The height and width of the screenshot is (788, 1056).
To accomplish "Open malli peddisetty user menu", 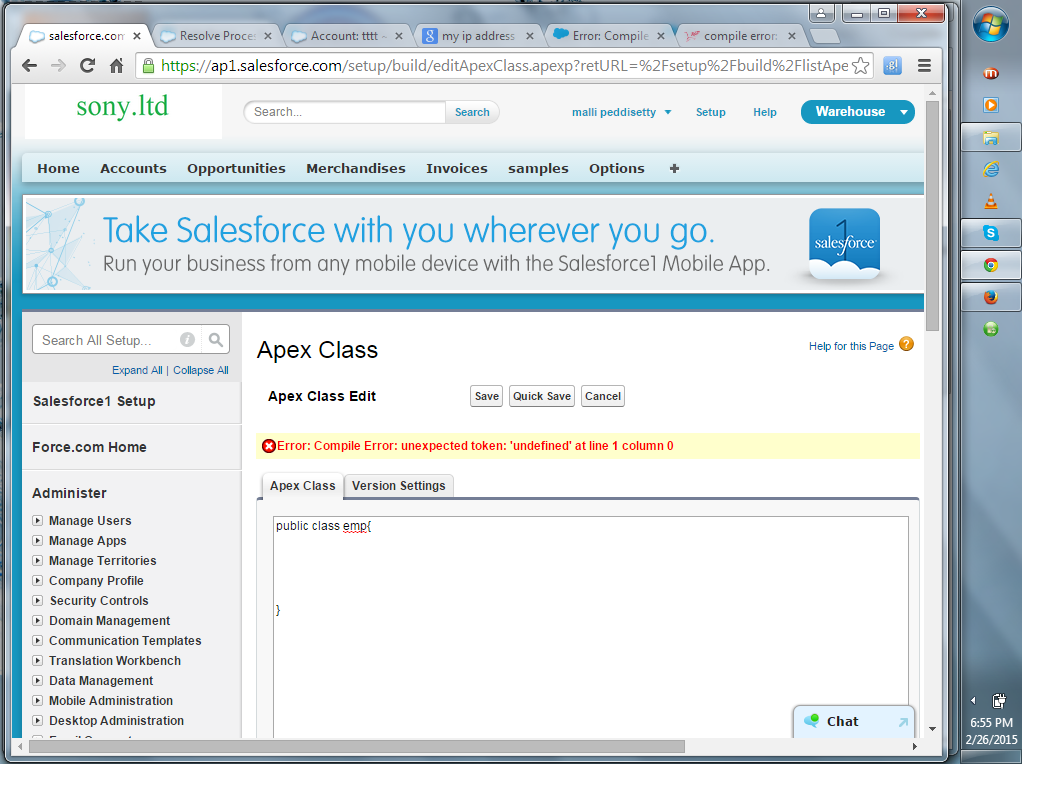I will click(x=621, y=112).
